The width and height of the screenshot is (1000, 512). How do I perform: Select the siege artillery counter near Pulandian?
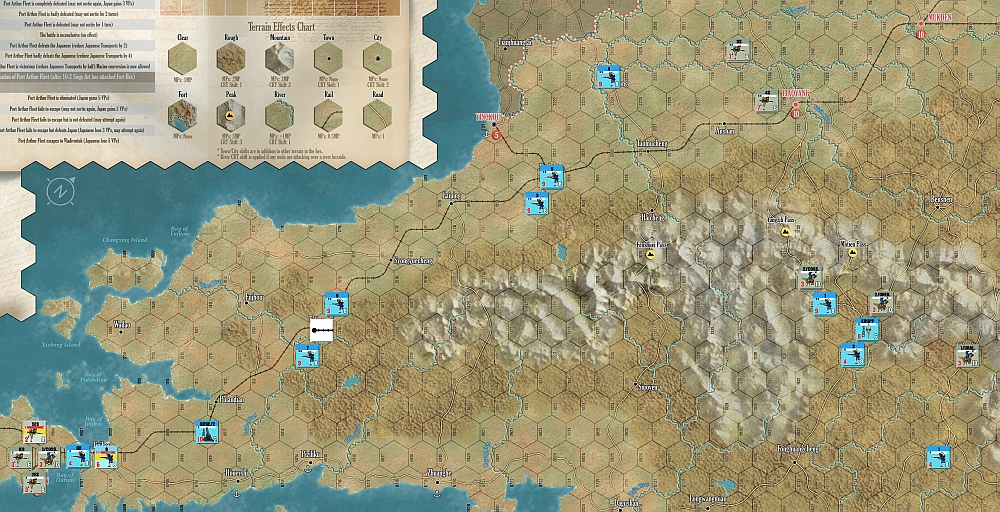pyautogui.click(x=207, y=432)
